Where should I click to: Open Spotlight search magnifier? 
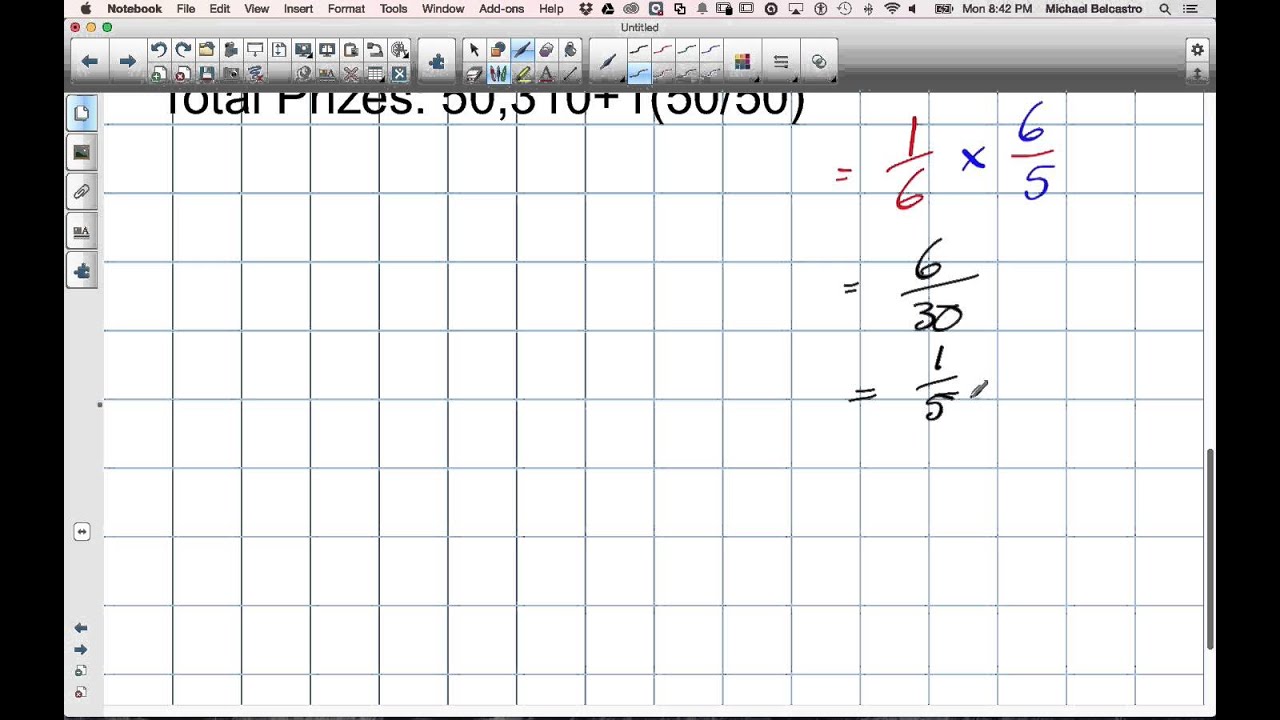coord(1165,9)
